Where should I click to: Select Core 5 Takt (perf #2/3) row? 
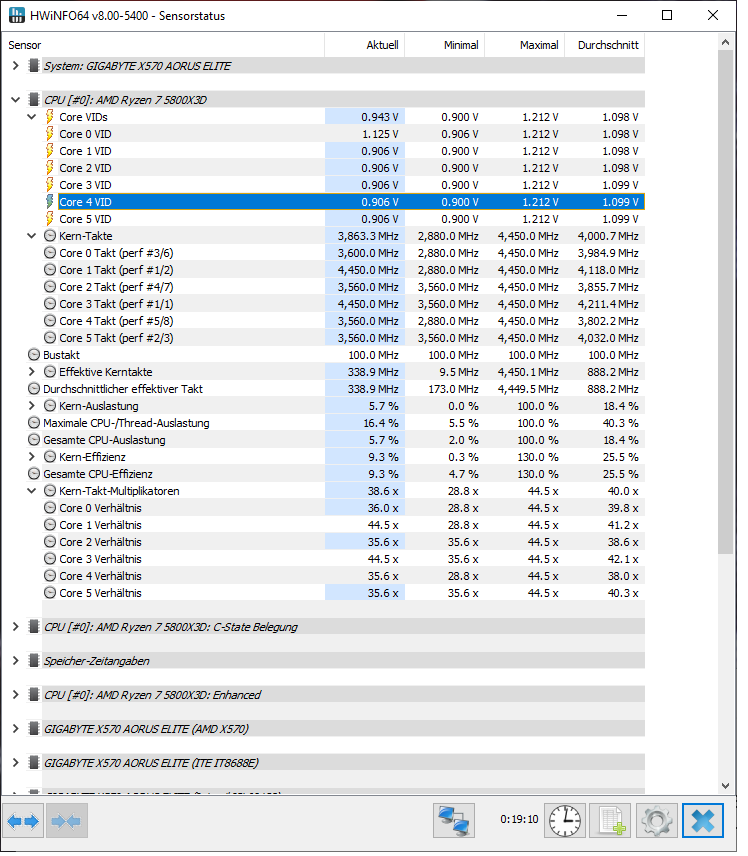point(344,339)
